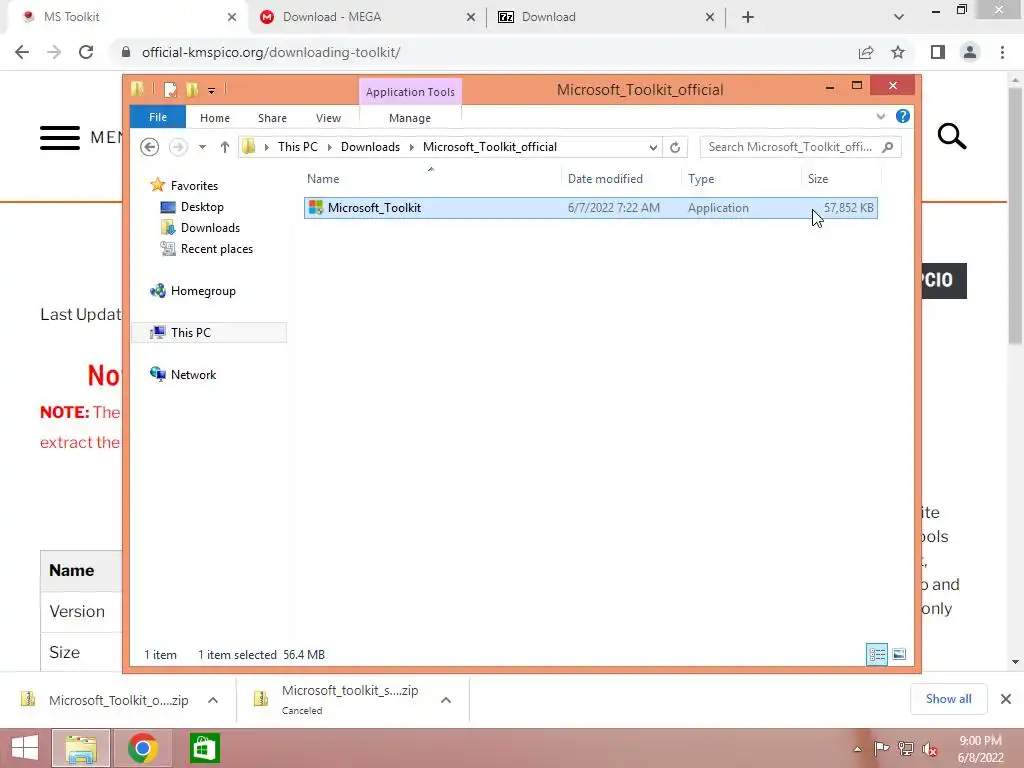Switch to large icons view layout
The width and height of the screenshot is (1024, 768).
899,654
